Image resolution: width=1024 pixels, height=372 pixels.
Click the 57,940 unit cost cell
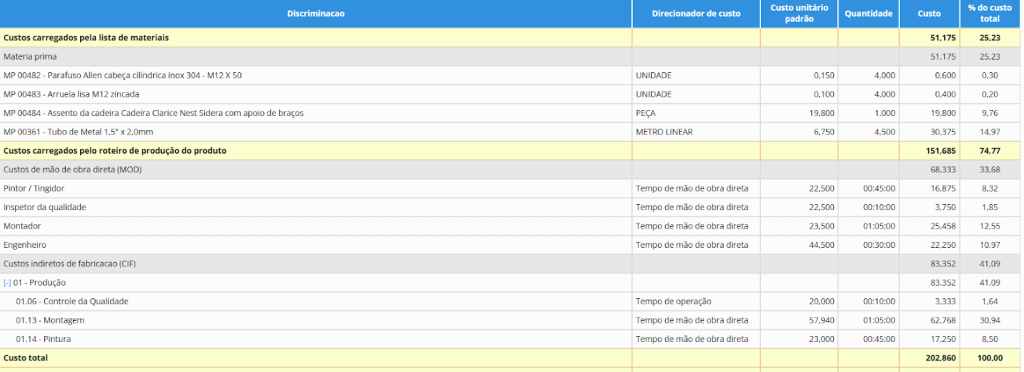(799, 320)
